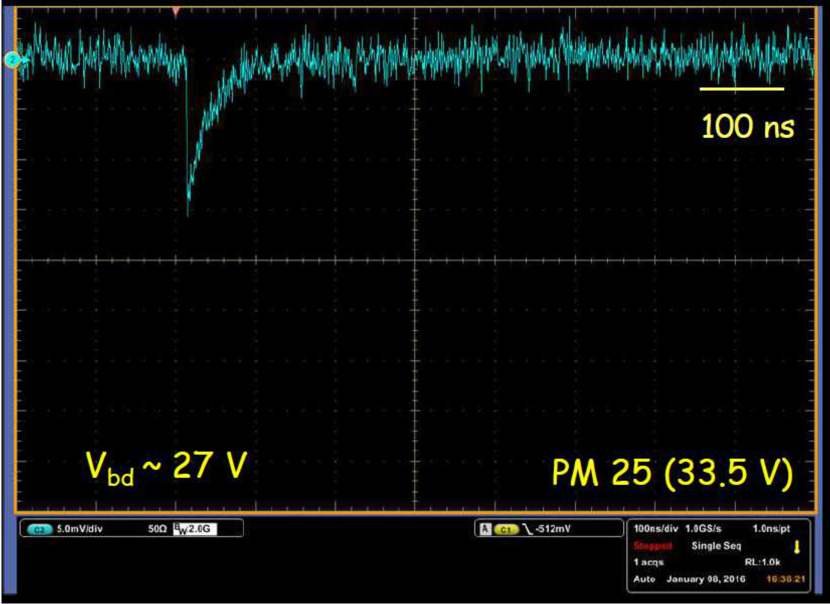Click the 5.0mV/div vertical scale readout

pyautogui.click(x=80, y=529)
